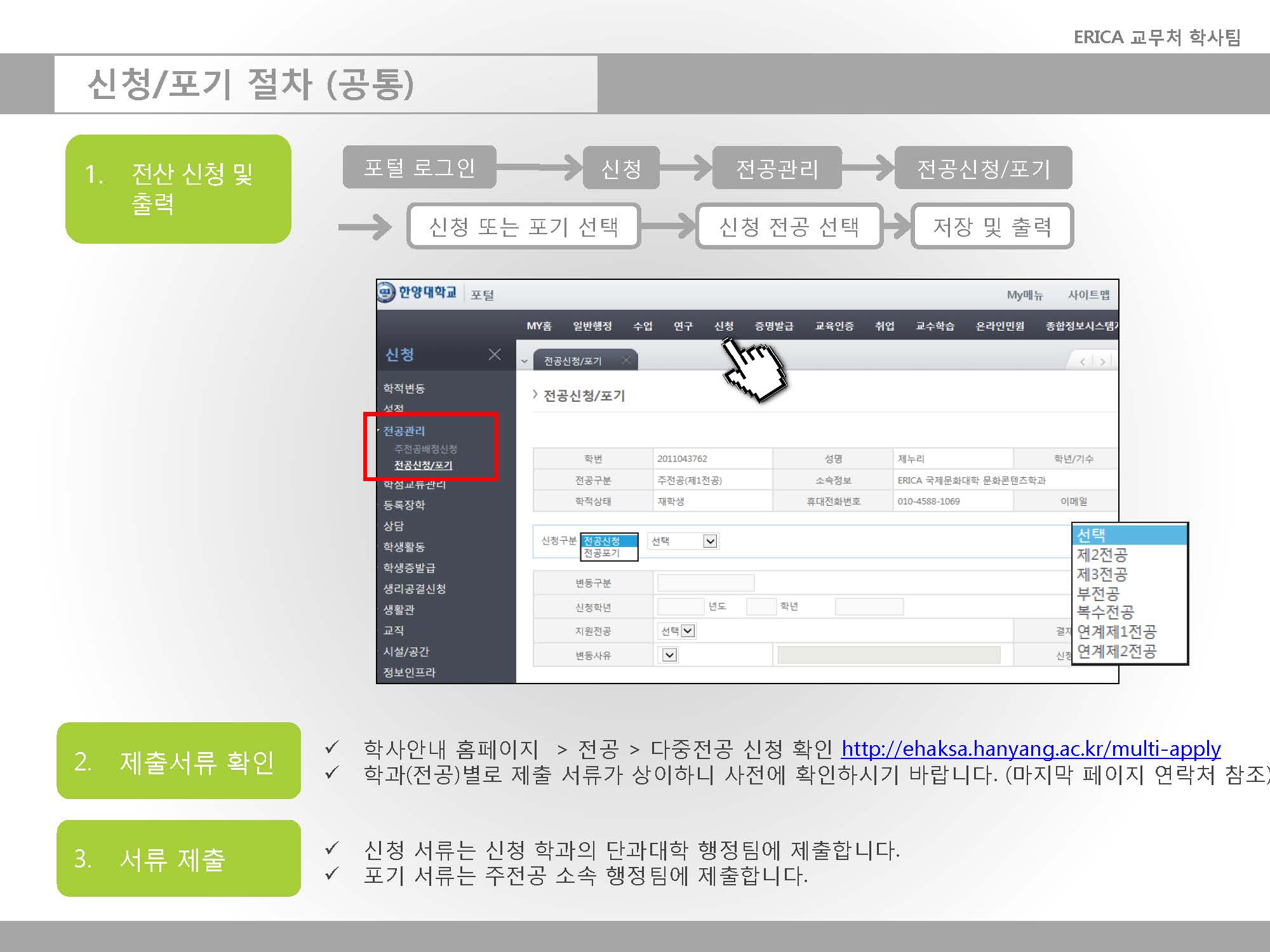Open the 선택 dropdown beside 신청구분
1270x952 pixels.
pyautogui.click(x=683, y=541)
